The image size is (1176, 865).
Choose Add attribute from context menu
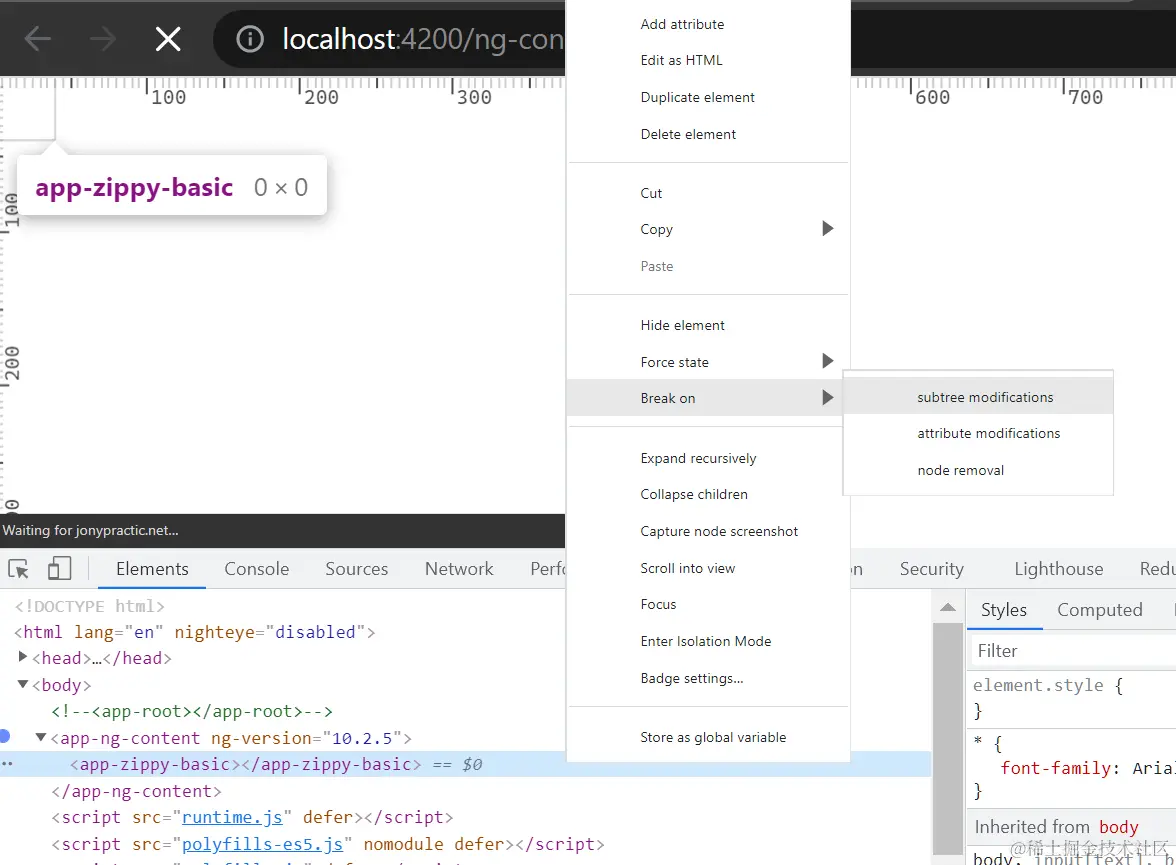[682, 24]
